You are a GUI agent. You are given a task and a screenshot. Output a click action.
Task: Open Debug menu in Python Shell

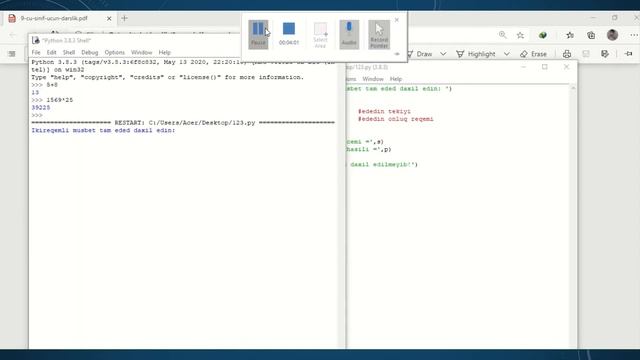pos(89,52)
